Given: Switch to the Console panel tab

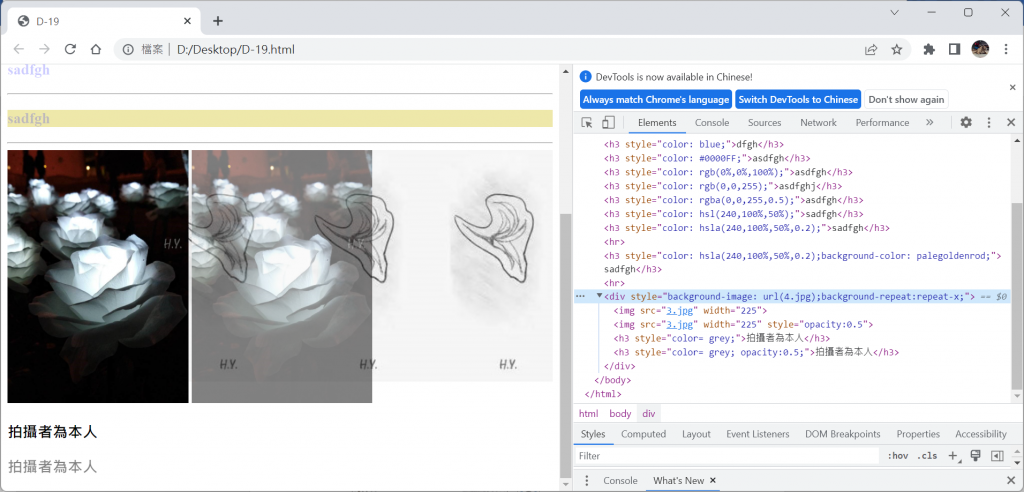Looking at the screenshot, I should 712,123.
